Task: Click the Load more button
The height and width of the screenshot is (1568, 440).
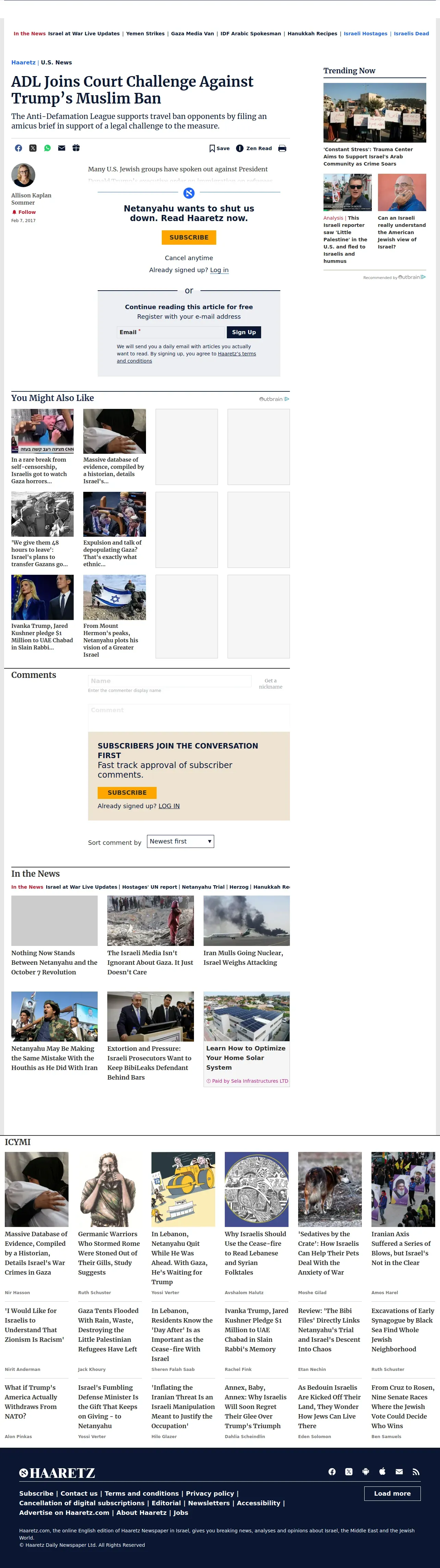Action: (x=392, y=1494)
